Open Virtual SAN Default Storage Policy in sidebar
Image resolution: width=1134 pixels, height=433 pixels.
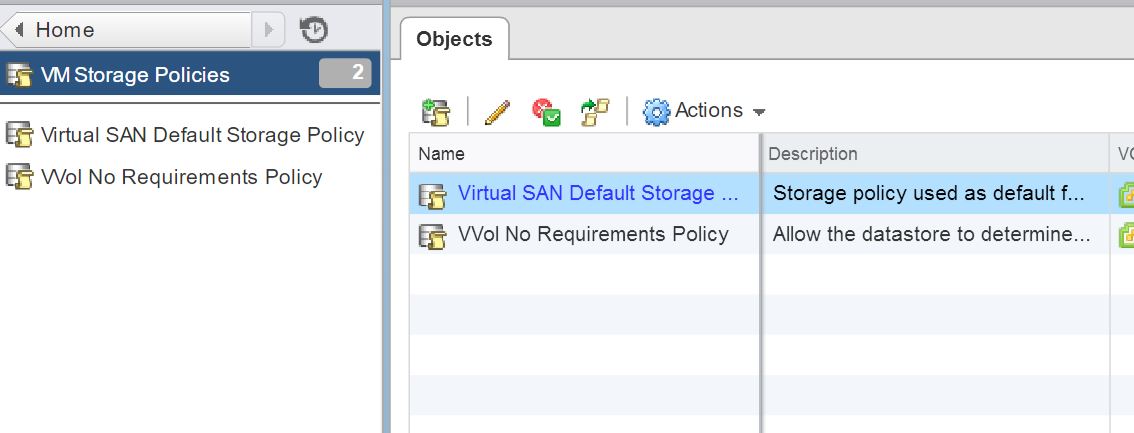202,135
